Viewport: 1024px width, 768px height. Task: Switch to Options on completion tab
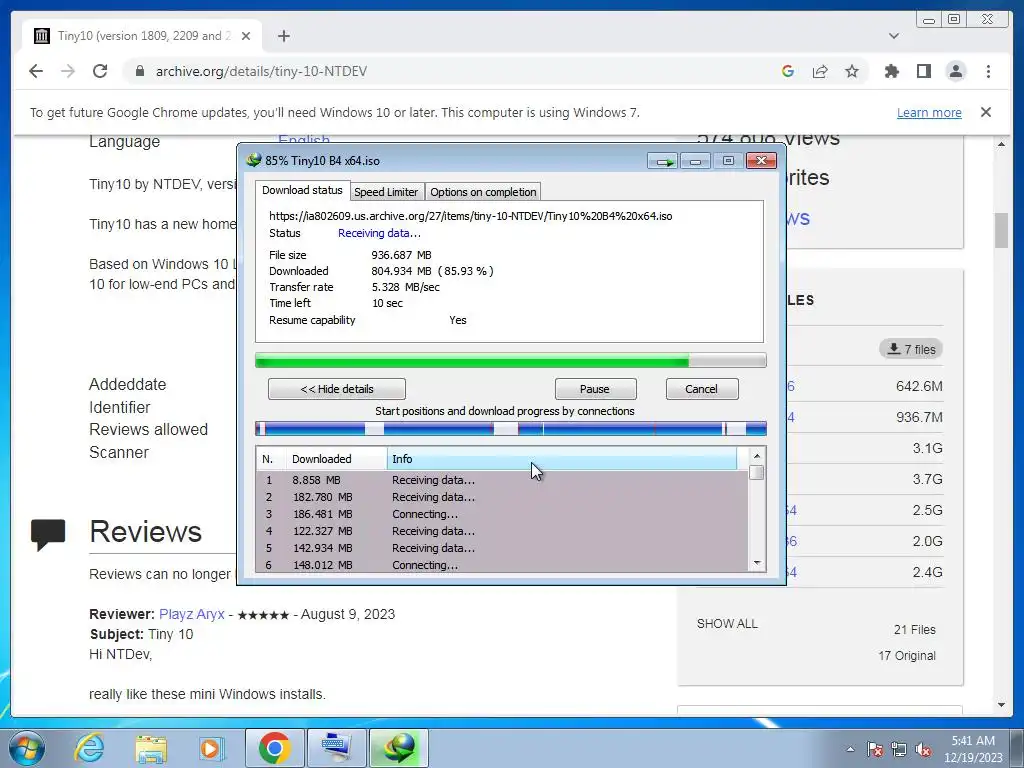point(483,192)
